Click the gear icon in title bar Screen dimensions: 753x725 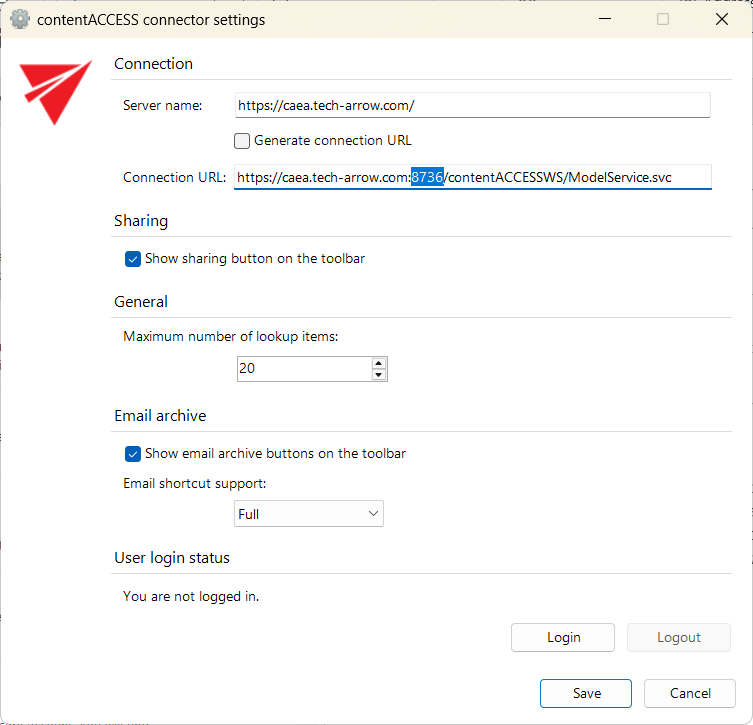click(x=20, y=19)
